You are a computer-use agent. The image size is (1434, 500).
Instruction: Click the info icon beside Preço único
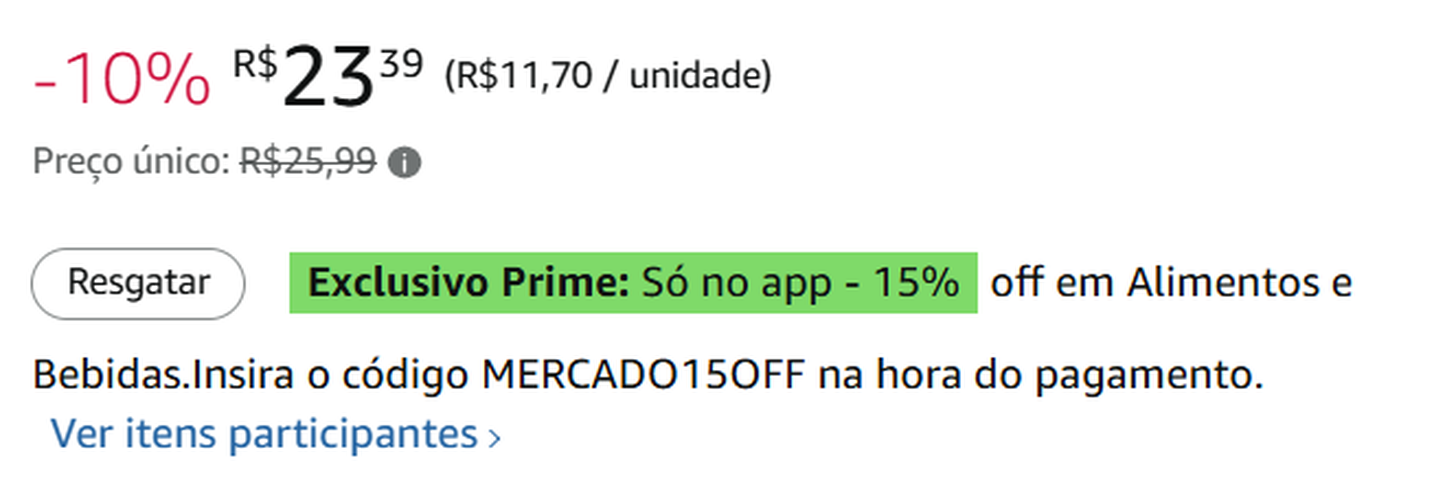pyautogui.click(x=404, y=162)
